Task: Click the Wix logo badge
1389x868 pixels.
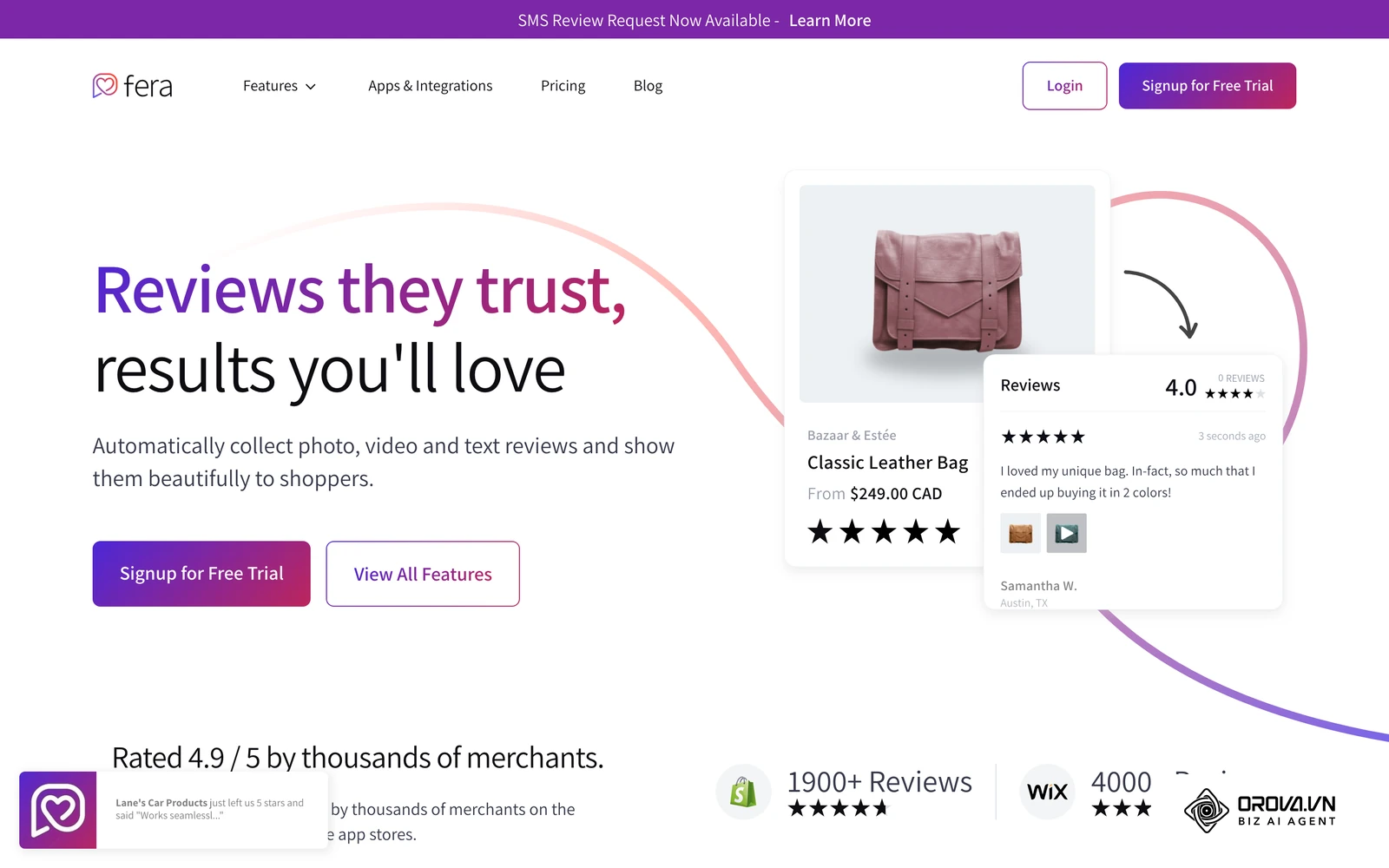Action: click(x=1047, y=792)
